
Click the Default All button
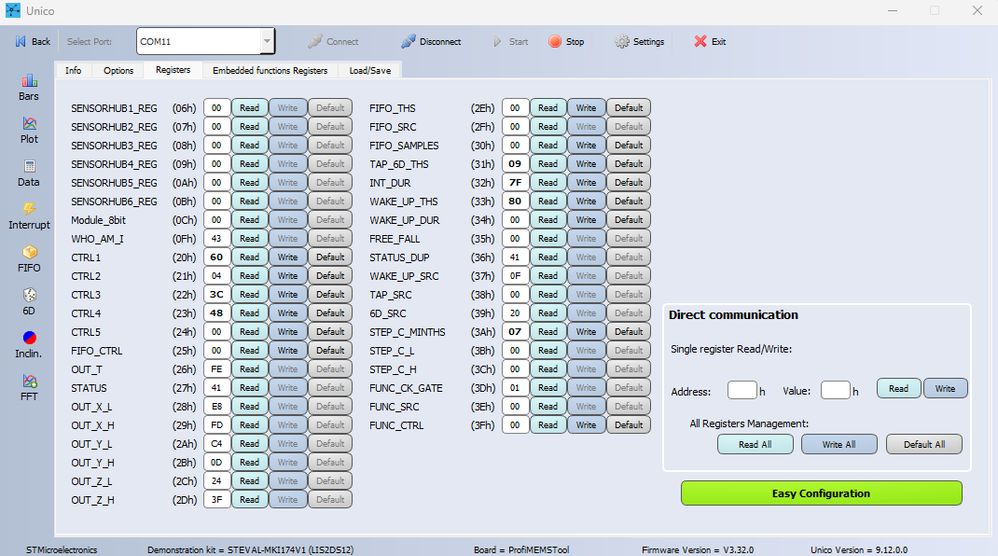(x=924, y=444)
